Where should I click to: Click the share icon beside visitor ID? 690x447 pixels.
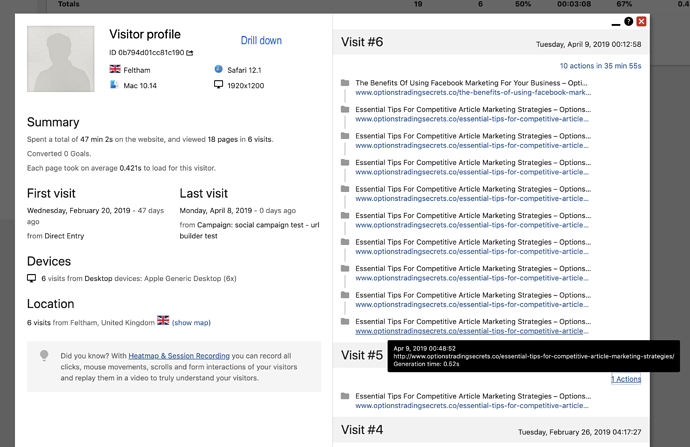tap(190, 53)
